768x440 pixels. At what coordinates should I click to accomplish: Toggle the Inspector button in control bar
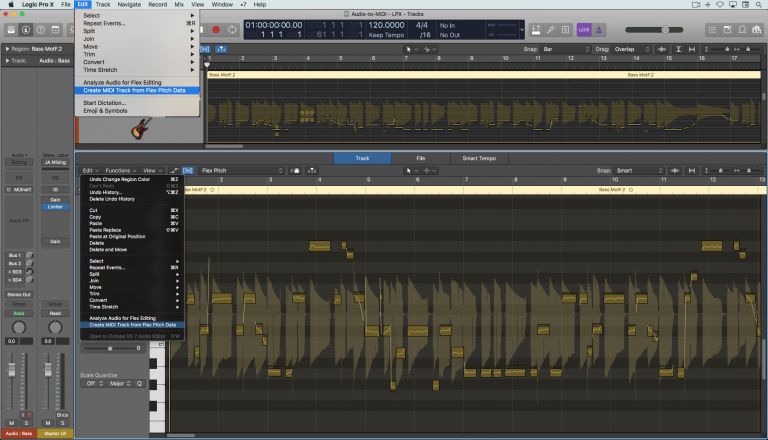pos(26,30)
